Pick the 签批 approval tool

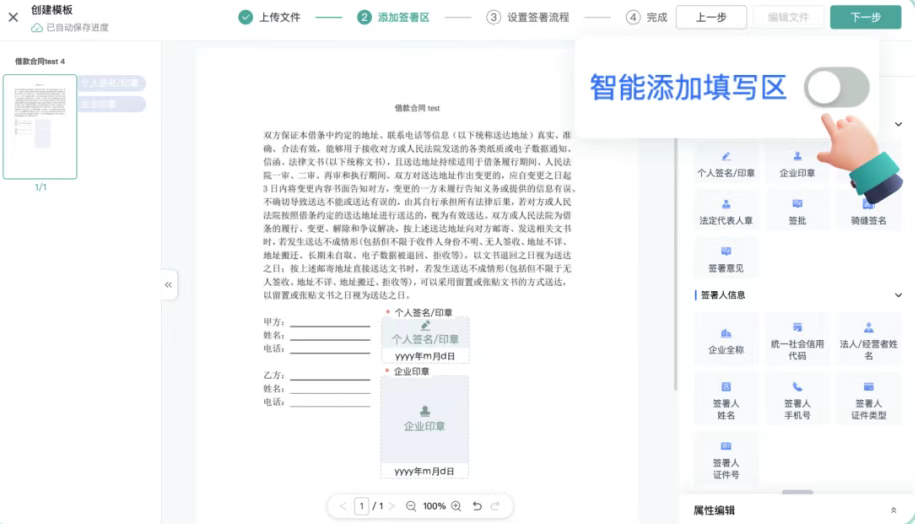click(797, 212)
